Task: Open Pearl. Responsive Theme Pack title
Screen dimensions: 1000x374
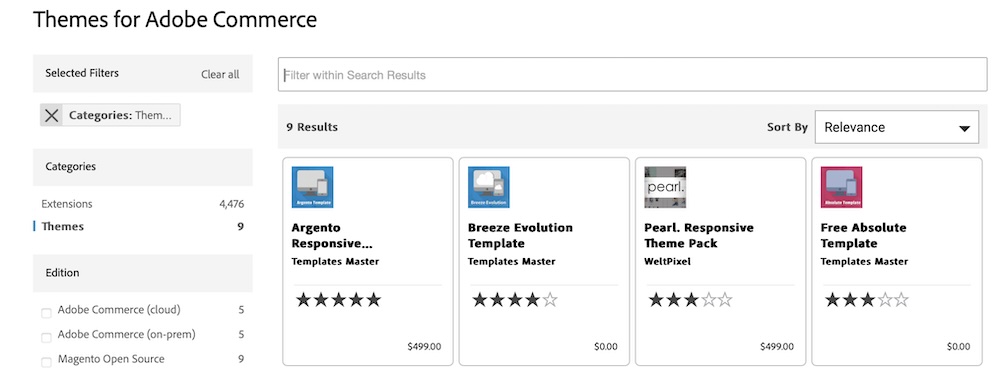Action: pyautogui.click(x=699, y=236)
